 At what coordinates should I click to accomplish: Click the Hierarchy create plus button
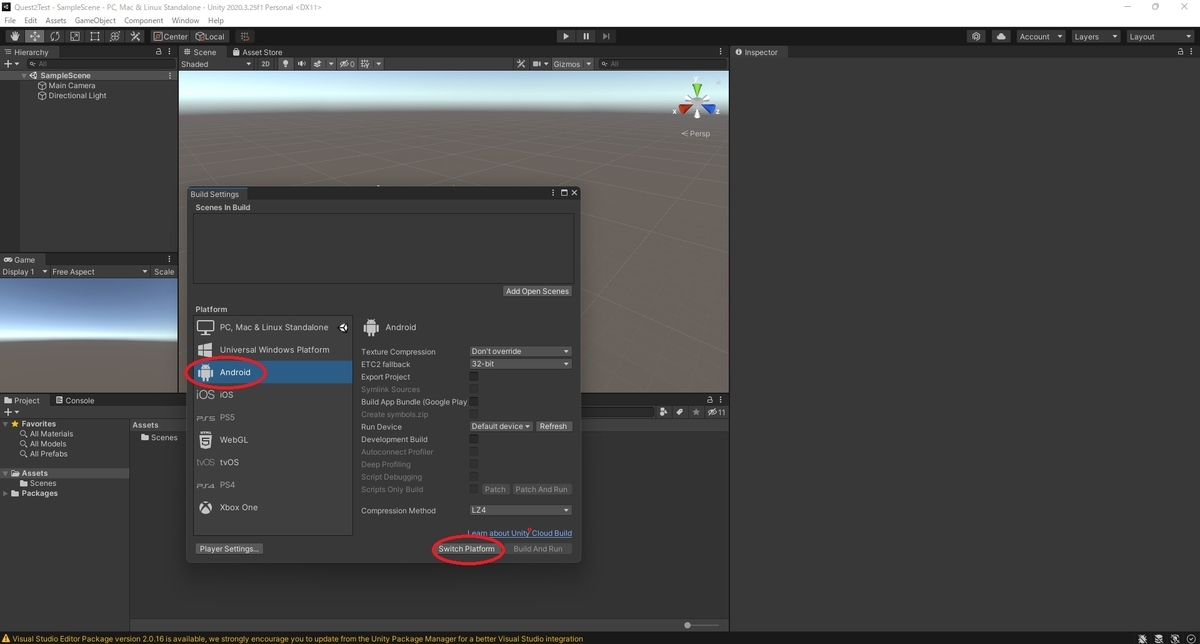(11, 64)
